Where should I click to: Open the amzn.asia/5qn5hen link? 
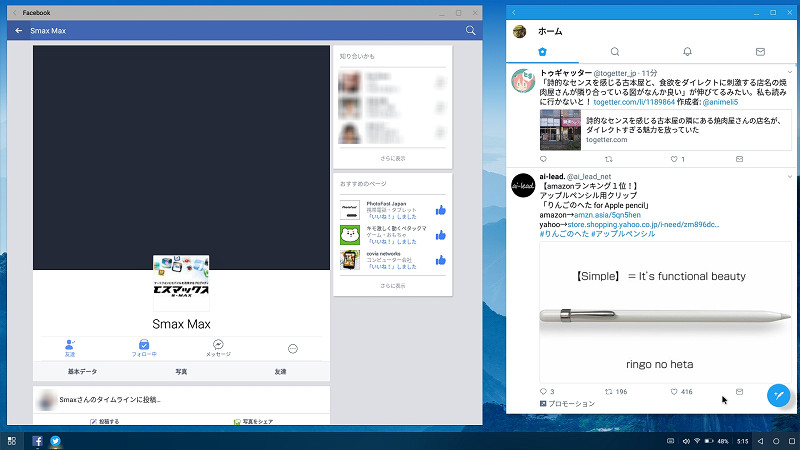pyautogui.click(x=607, y=215)
